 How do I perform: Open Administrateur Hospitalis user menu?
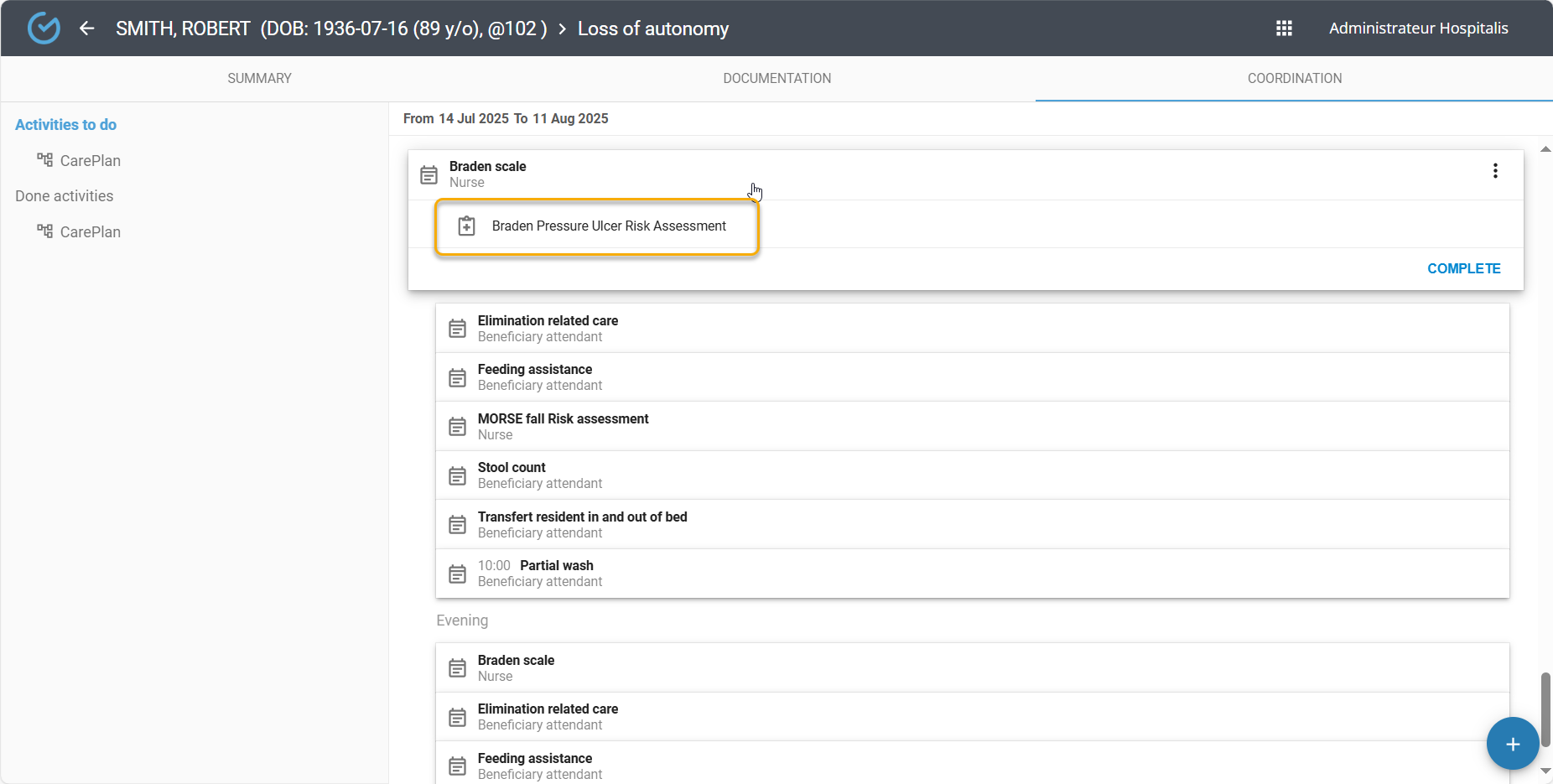tap(1418, 29)
